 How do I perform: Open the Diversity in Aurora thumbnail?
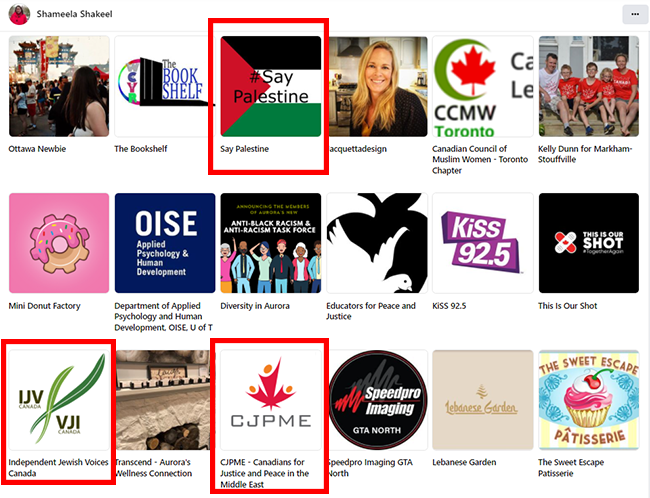point(271,243)
